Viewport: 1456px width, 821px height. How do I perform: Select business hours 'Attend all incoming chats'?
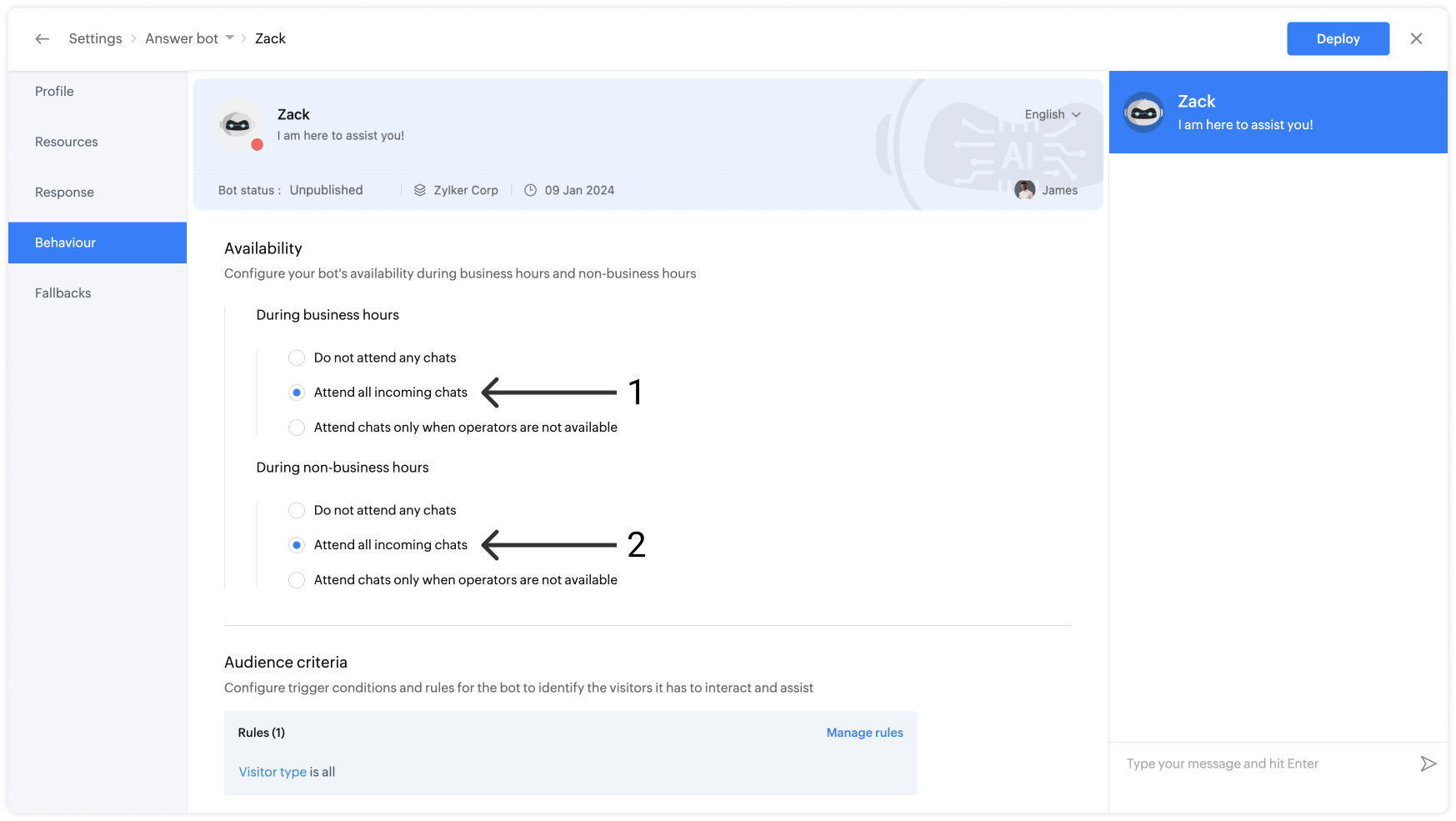pyautogui.click(x=297, y=393)
